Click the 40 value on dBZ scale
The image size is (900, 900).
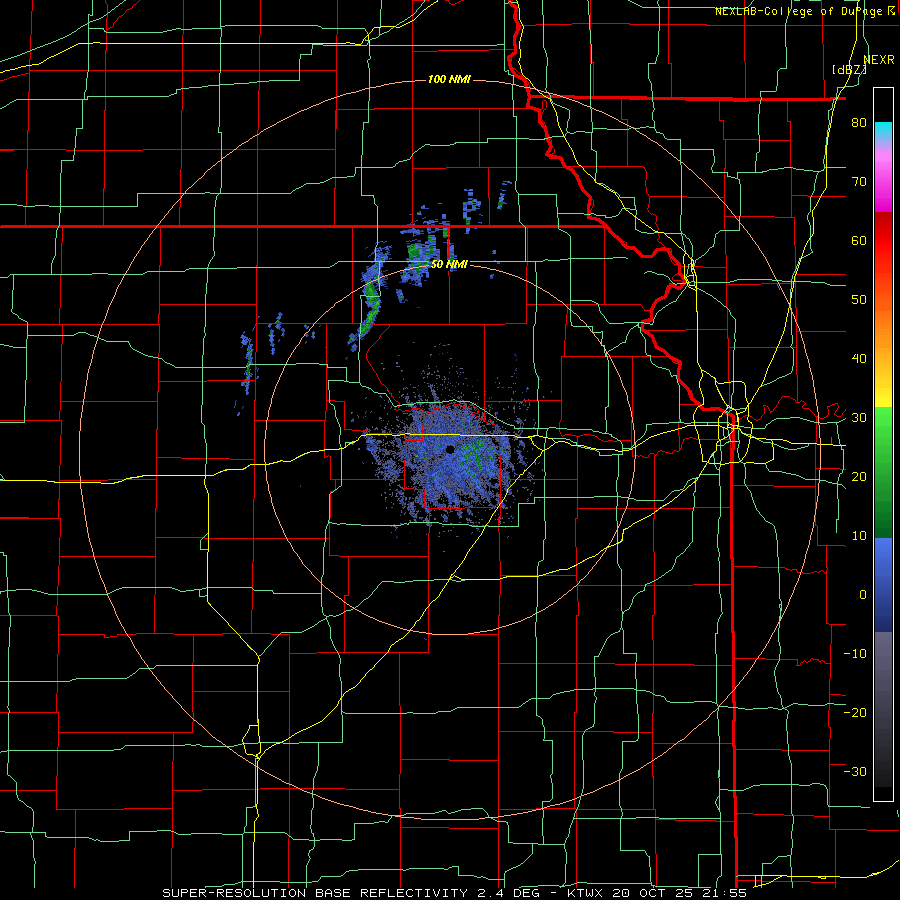859,359
